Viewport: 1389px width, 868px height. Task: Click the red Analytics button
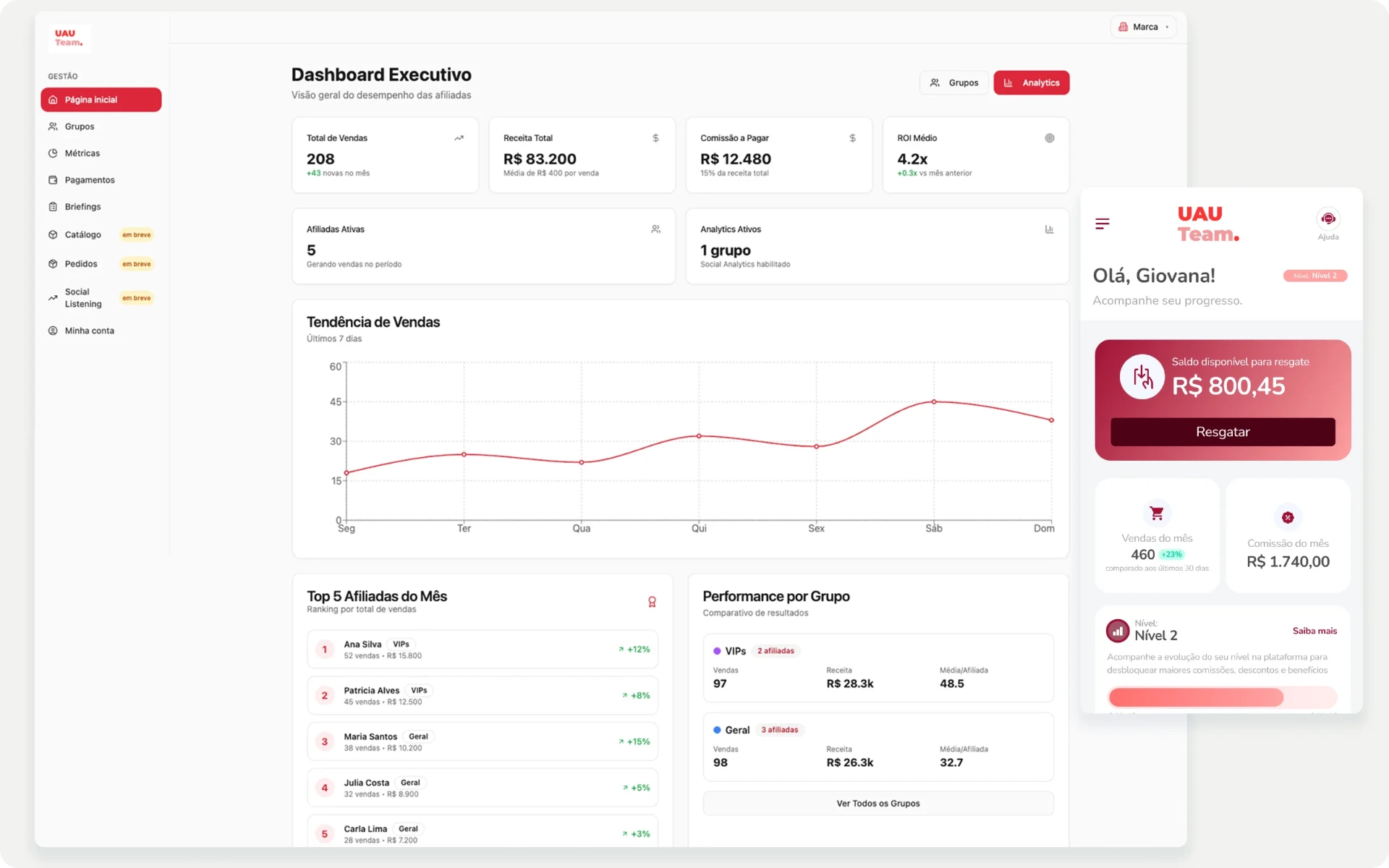coord(1031,83)
